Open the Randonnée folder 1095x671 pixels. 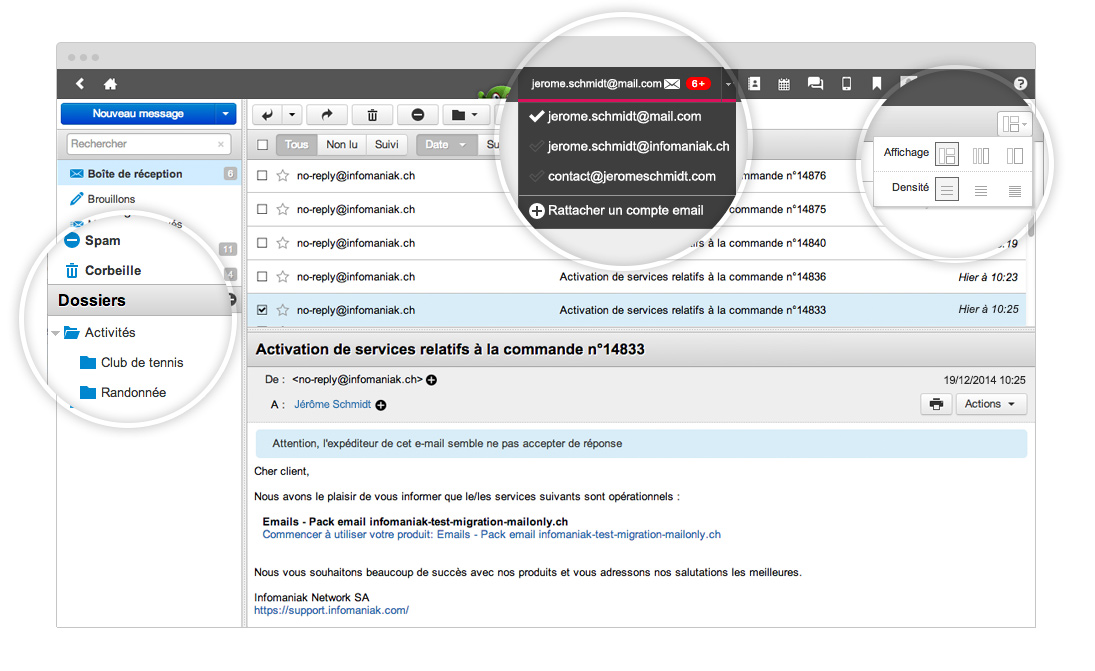coord(133,392)
